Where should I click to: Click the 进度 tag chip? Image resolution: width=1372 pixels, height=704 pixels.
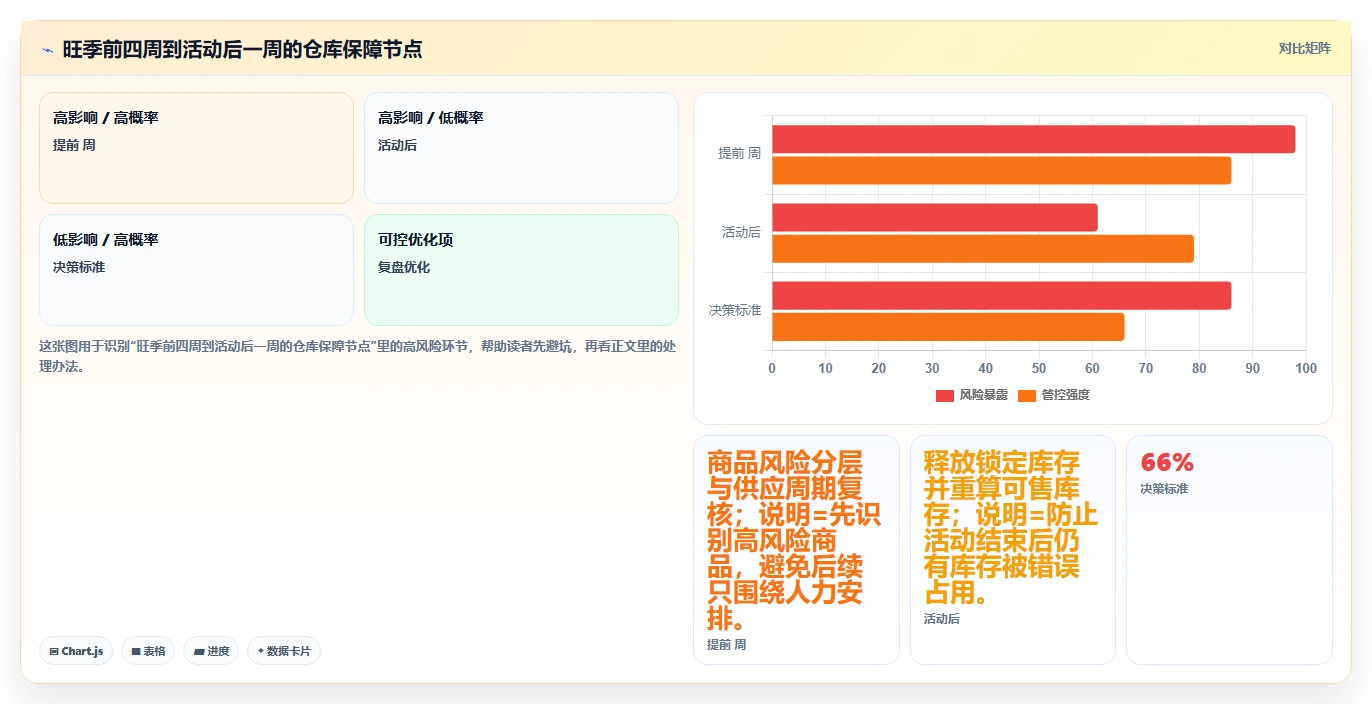coord(211,651)
